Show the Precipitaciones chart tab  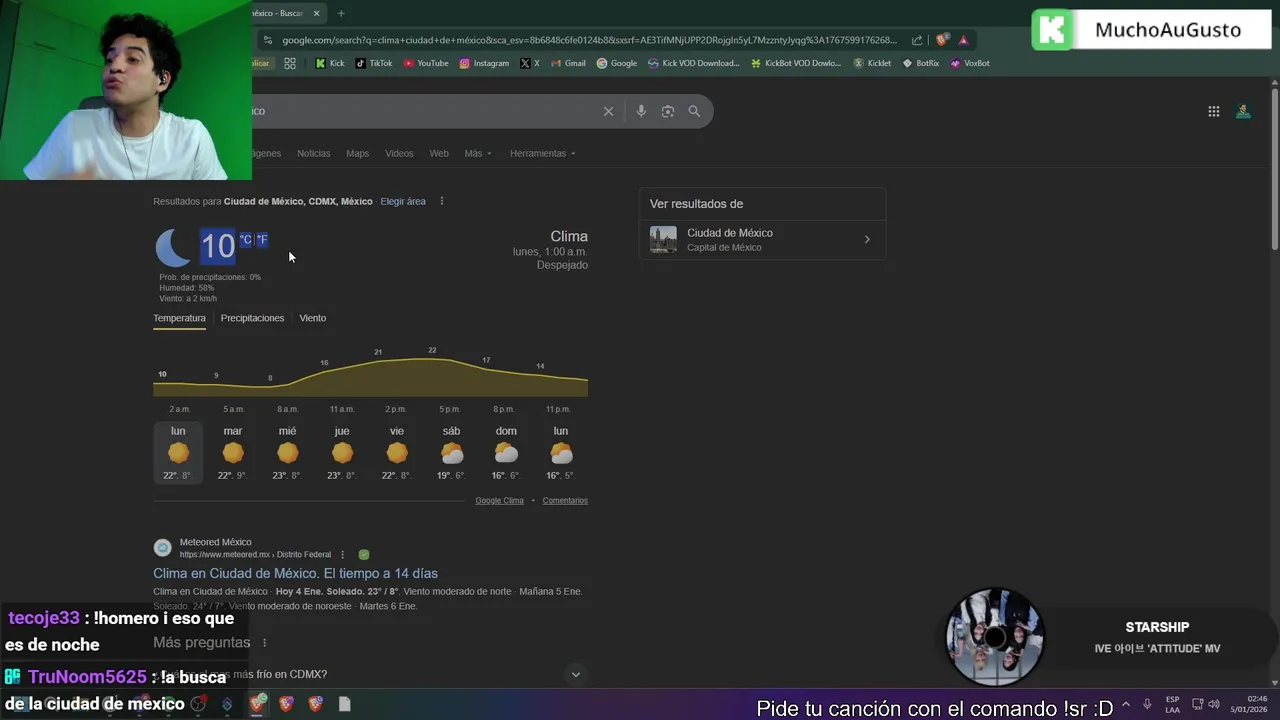(252, 318)
